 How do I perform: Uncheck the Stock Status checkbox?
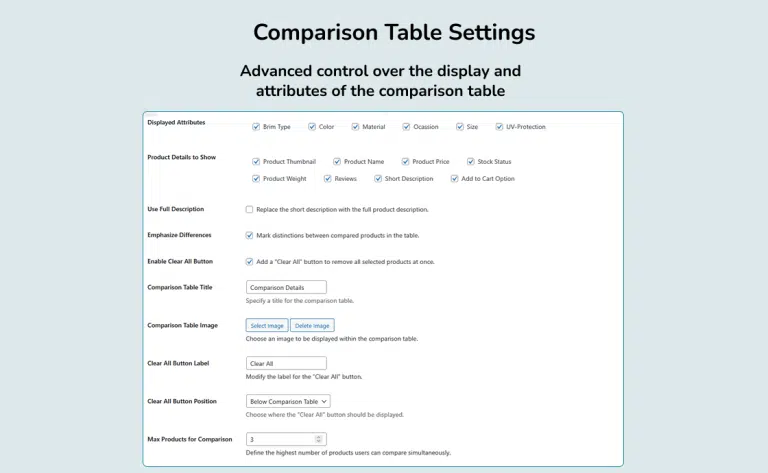pos(471,161)
